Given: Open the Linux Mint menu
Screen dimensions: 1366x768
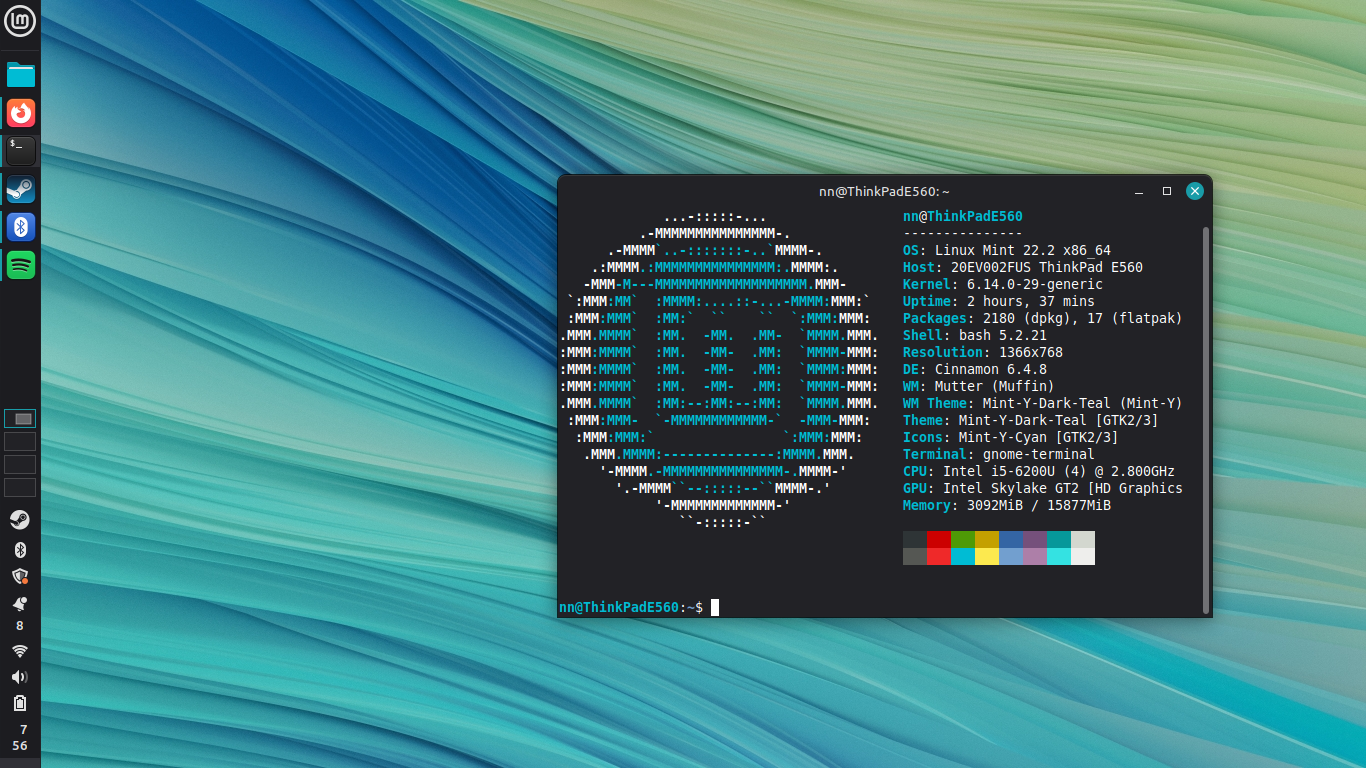Looking at the screenshot, I should pos(20,20).
